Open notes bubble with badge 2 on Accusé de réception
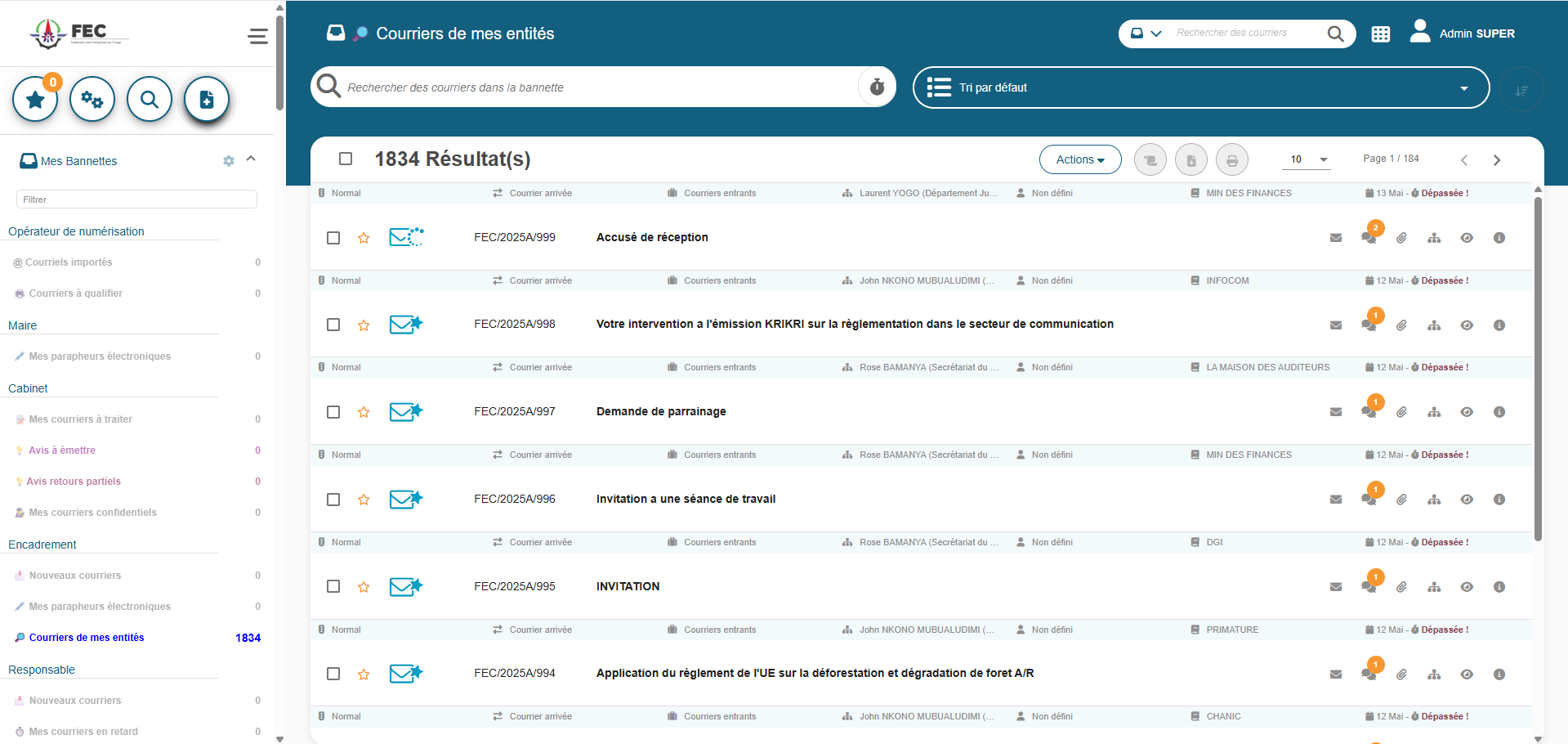 (x=1370, y=237)
